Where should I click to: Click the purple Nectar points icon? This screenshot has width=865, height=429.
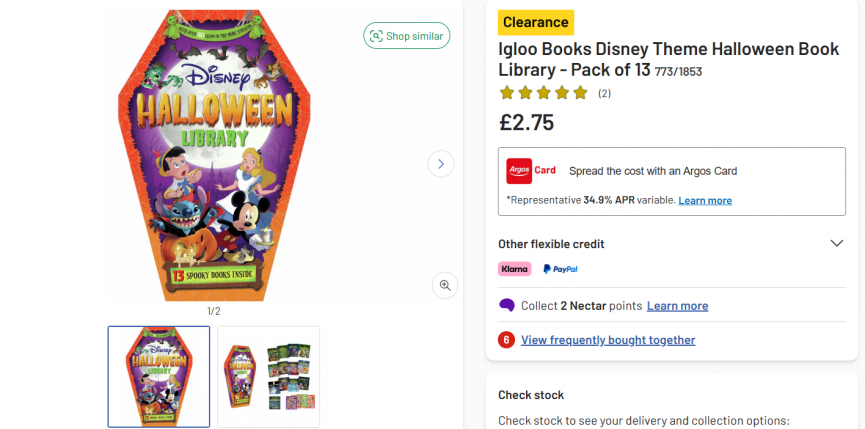click(507, 306)
